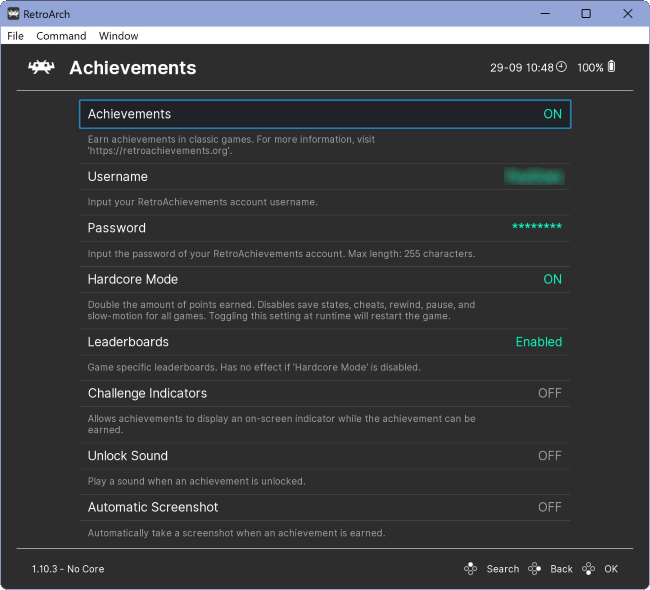
Task: Click the 'on-screen indicator' description text
Action: pos(281,424)
